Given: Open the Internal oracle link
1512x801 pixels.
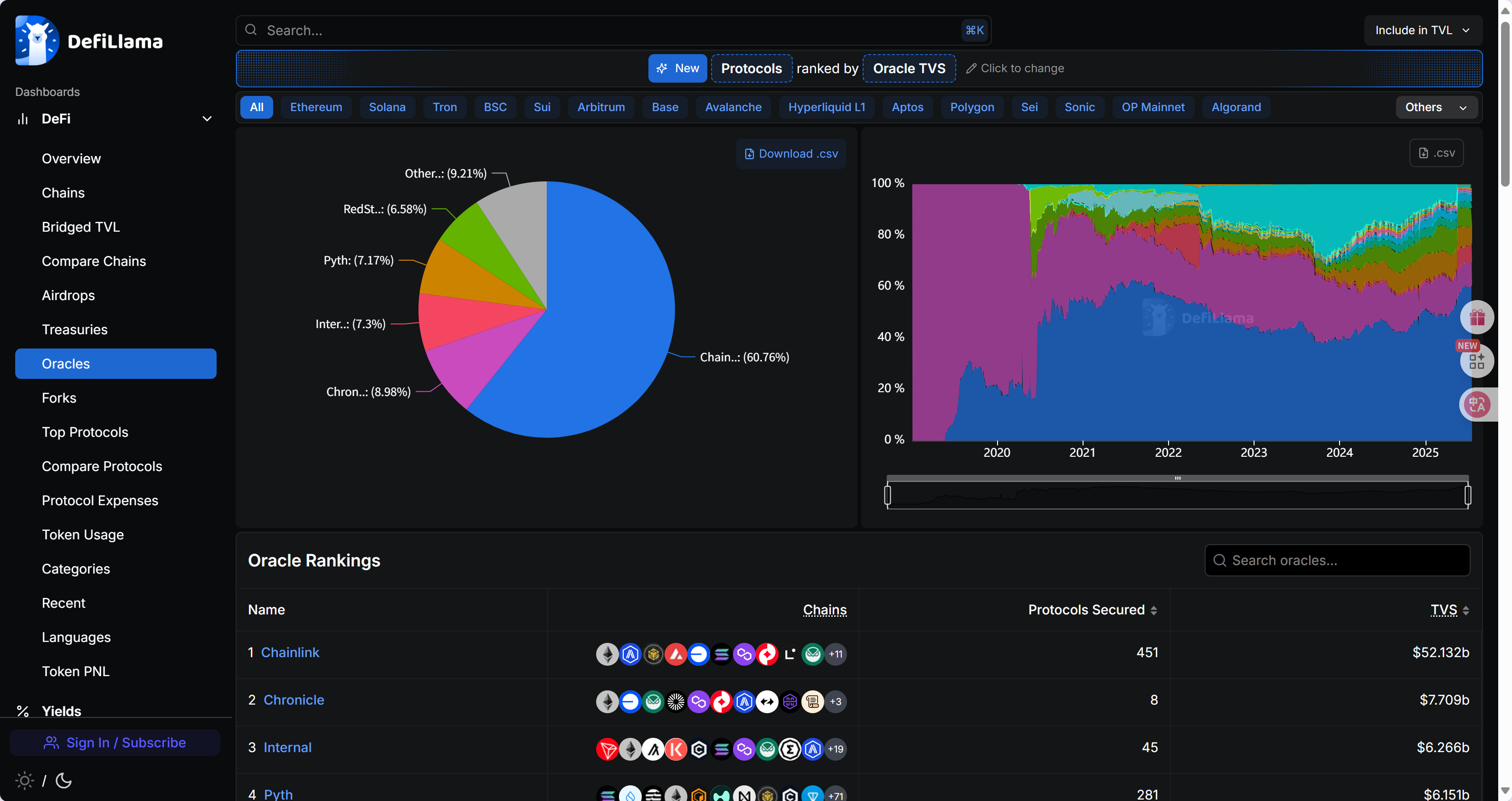Looking at the screenshot, I should (287, 748).
